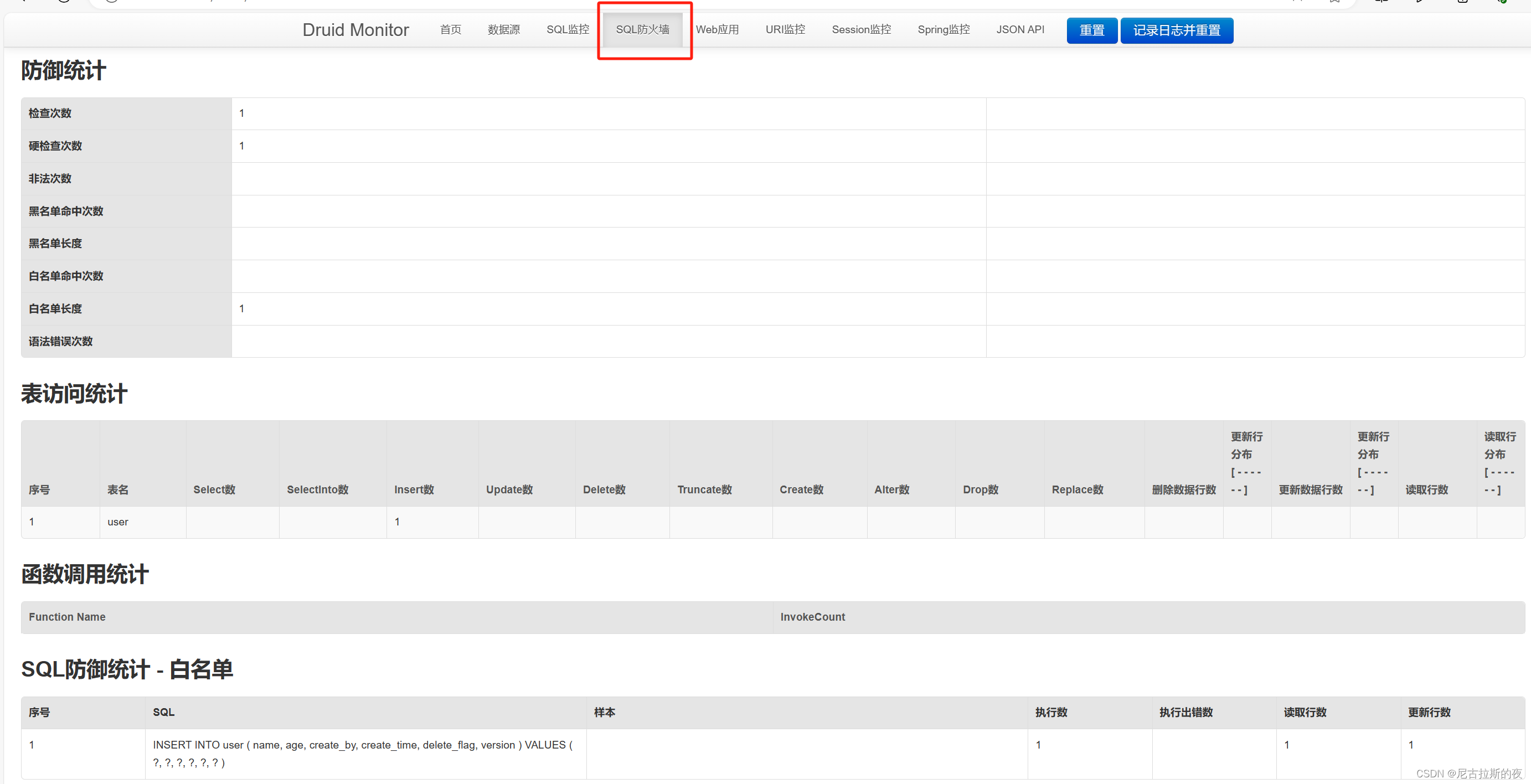Click the blue 重置 button
The height and width of the screenshot is (784, 1531).
point(1091,30)
